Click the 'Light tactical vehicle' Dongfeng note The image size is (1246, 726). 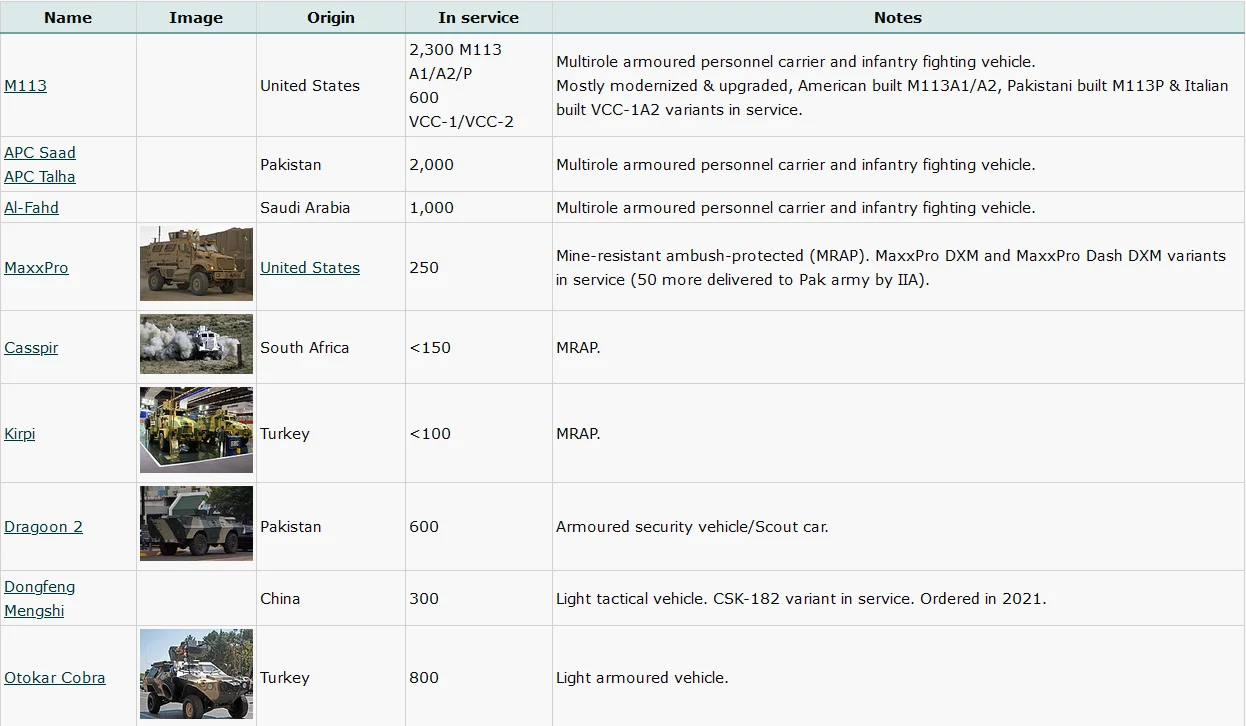pyautogui.click(x=801, y=599)
